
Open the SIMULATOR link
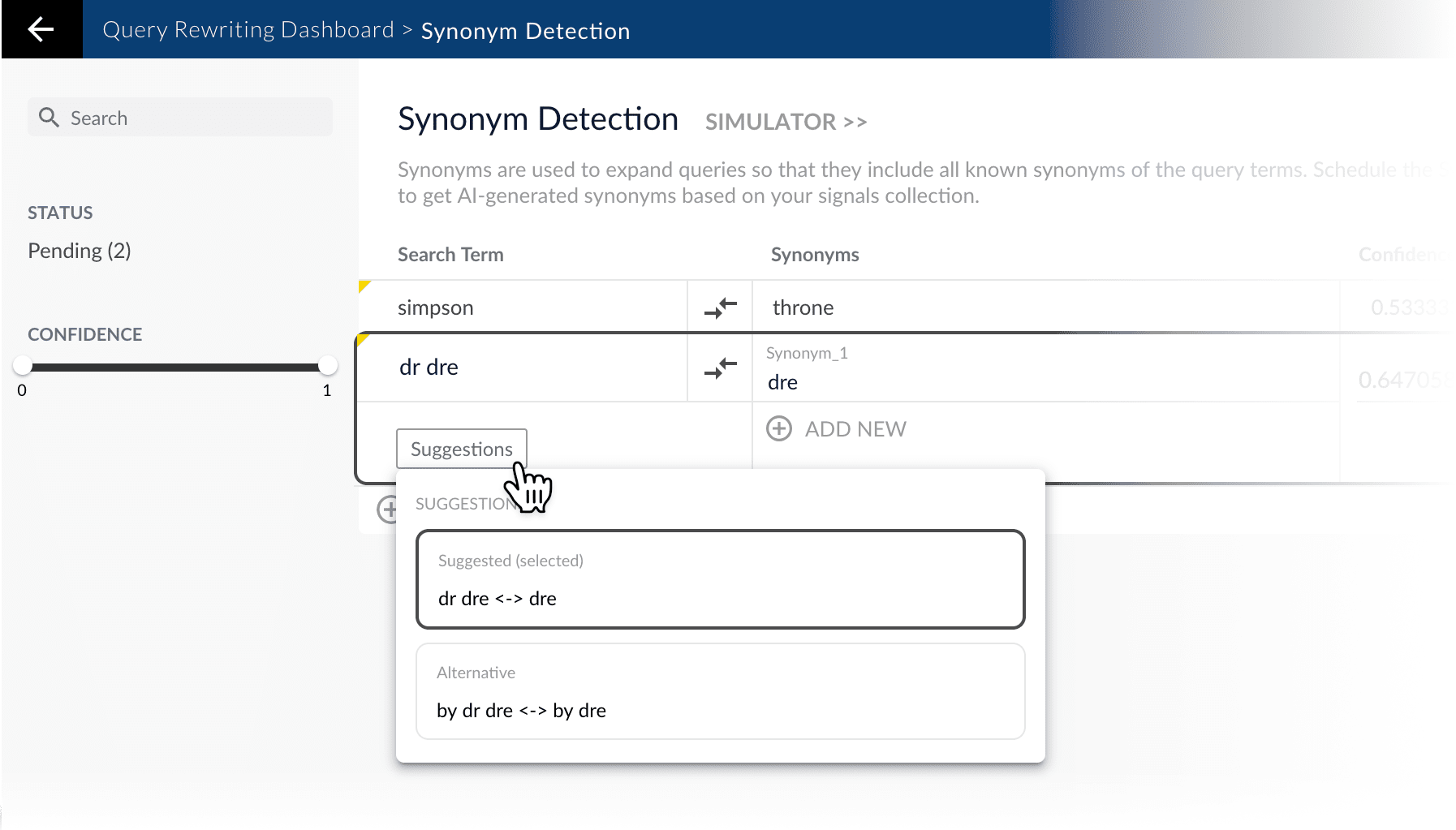click(x=784, y=121)
